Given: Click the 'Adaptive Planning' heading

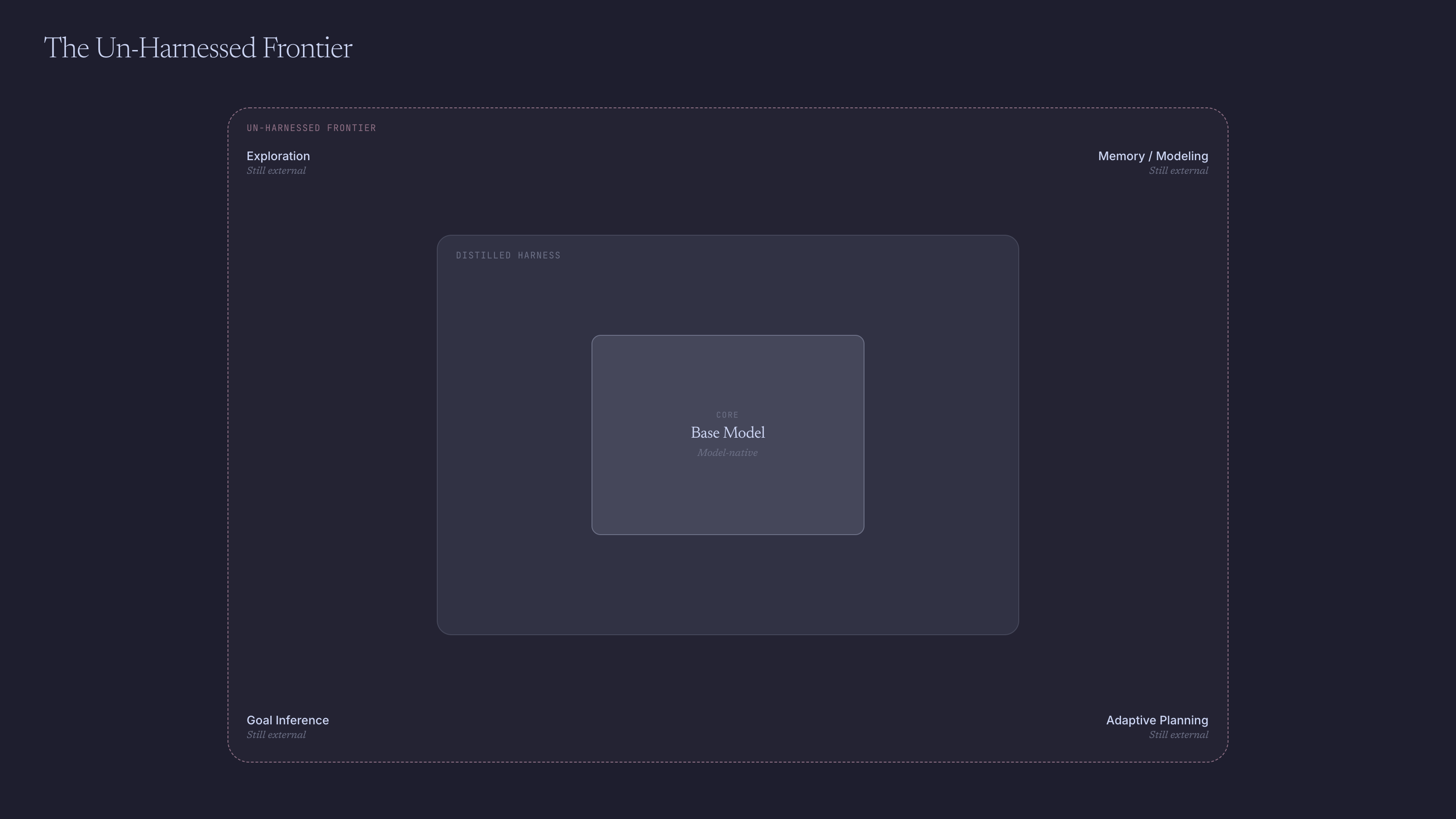Looking at the screenshot, I should [1157, 720].
